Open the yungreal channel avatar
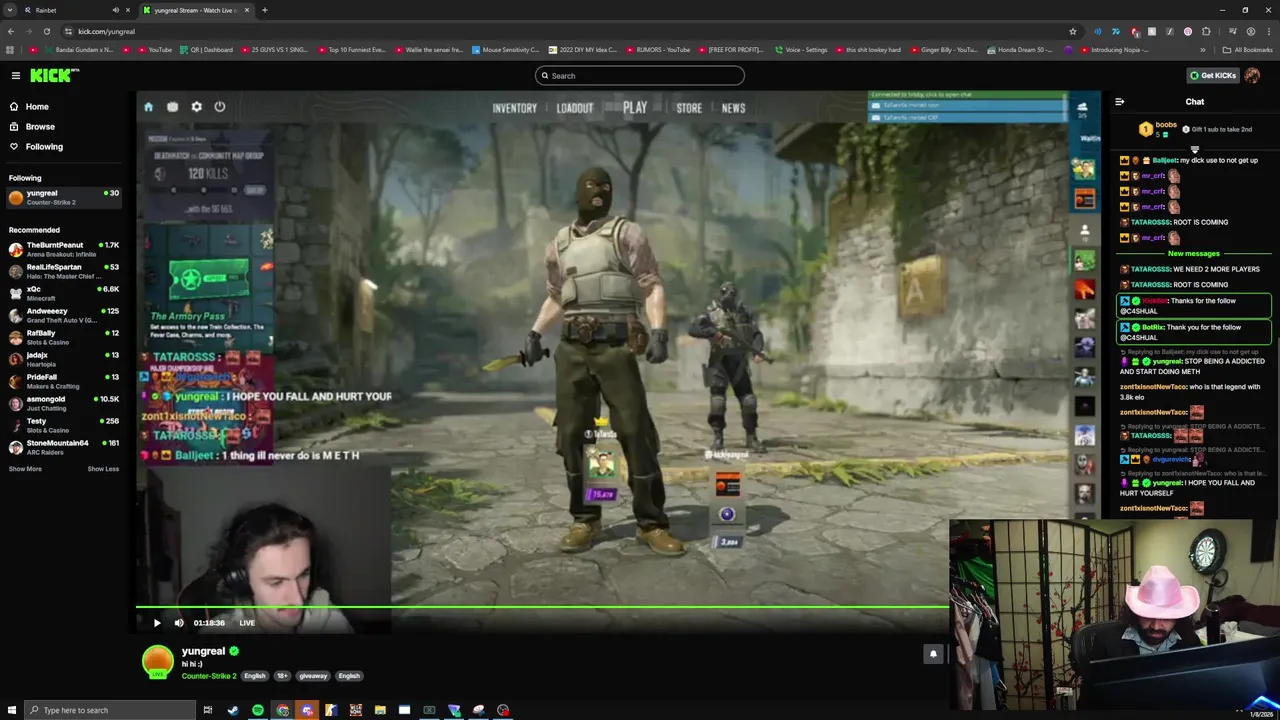Viewport: 1280px width, 720px height. click(x=158, y=662)
